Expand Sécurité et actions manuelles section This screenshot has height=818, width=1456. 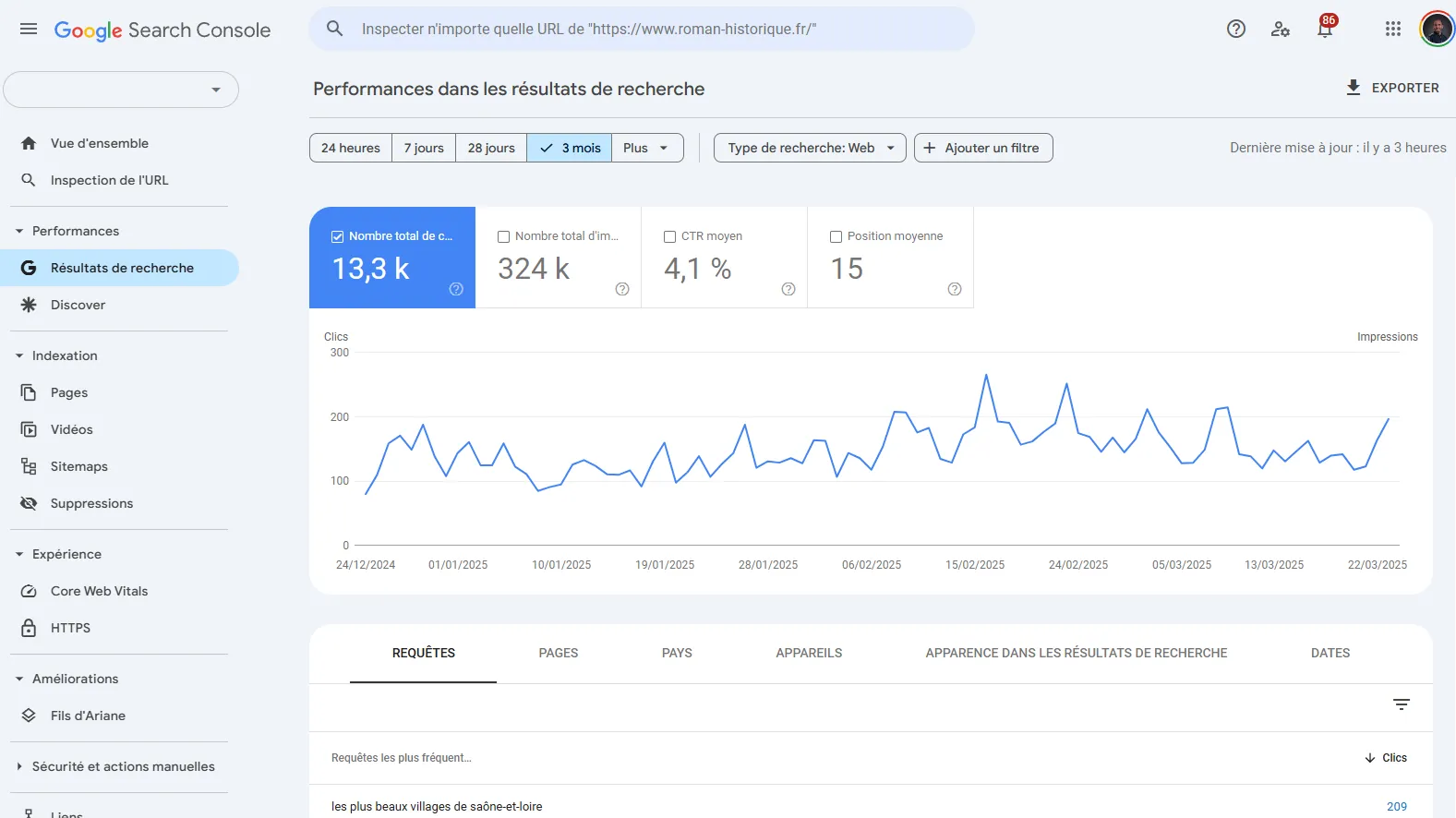(19, 766)
